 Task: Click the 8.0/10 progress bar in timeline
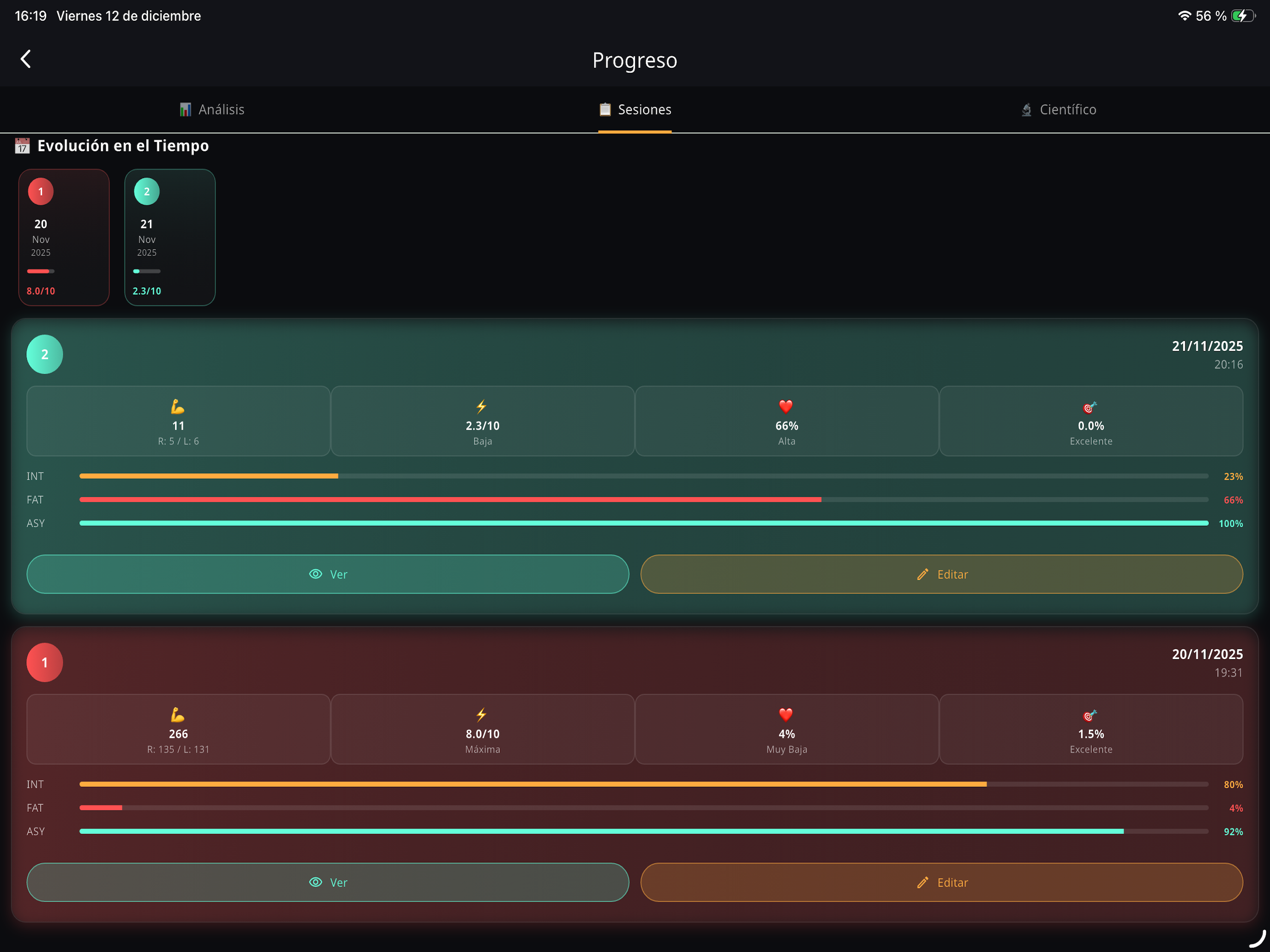tap(41, 271)
